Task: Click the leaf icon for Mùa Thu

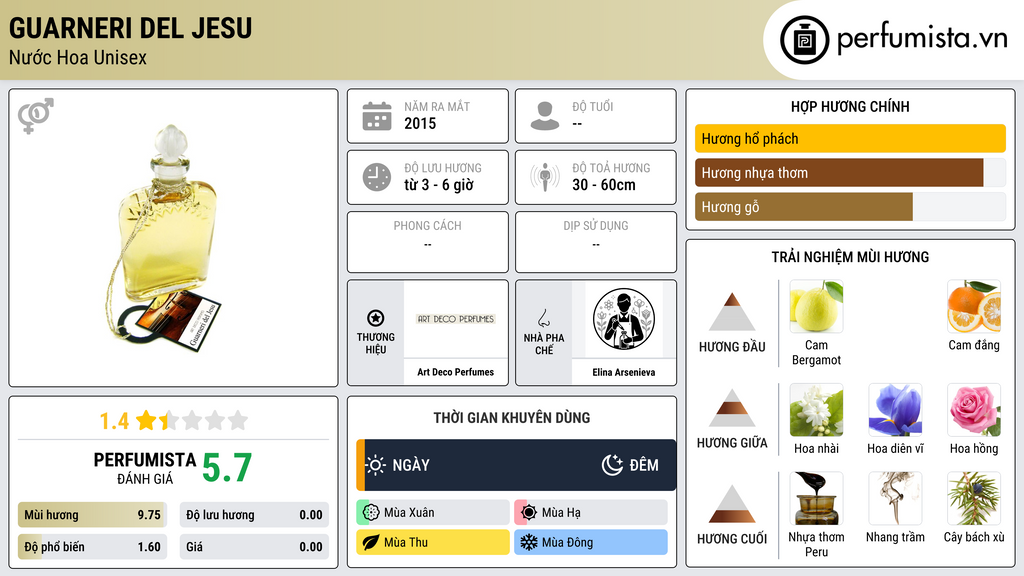Action: point(371,543)
